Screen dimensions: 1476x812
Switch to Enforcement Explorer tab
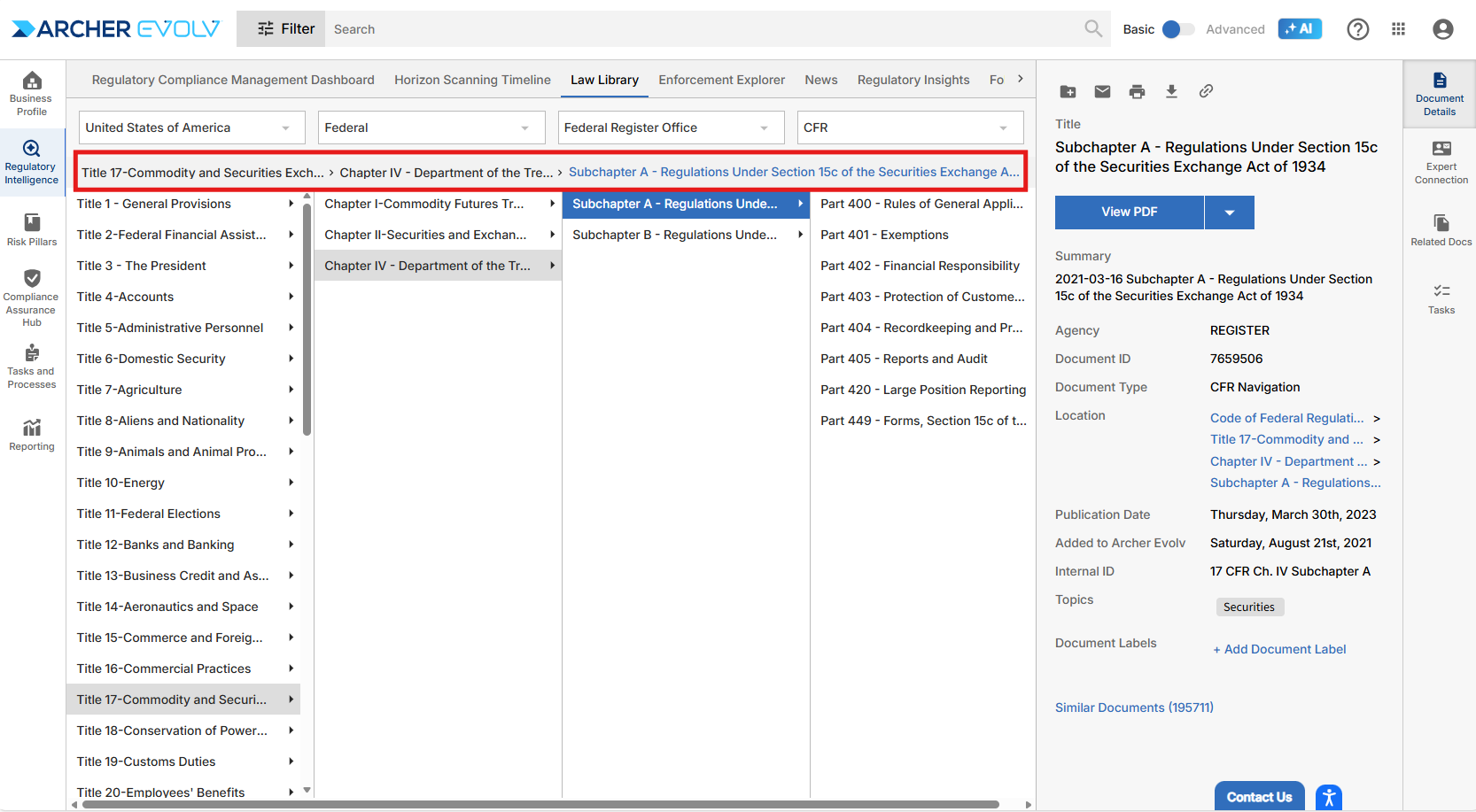pyautogui.click(x=721, y=80)
